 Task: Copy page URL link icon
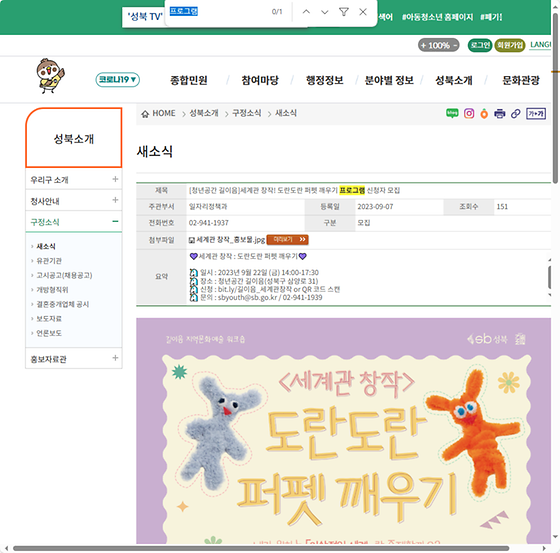(x=515, y=114)
